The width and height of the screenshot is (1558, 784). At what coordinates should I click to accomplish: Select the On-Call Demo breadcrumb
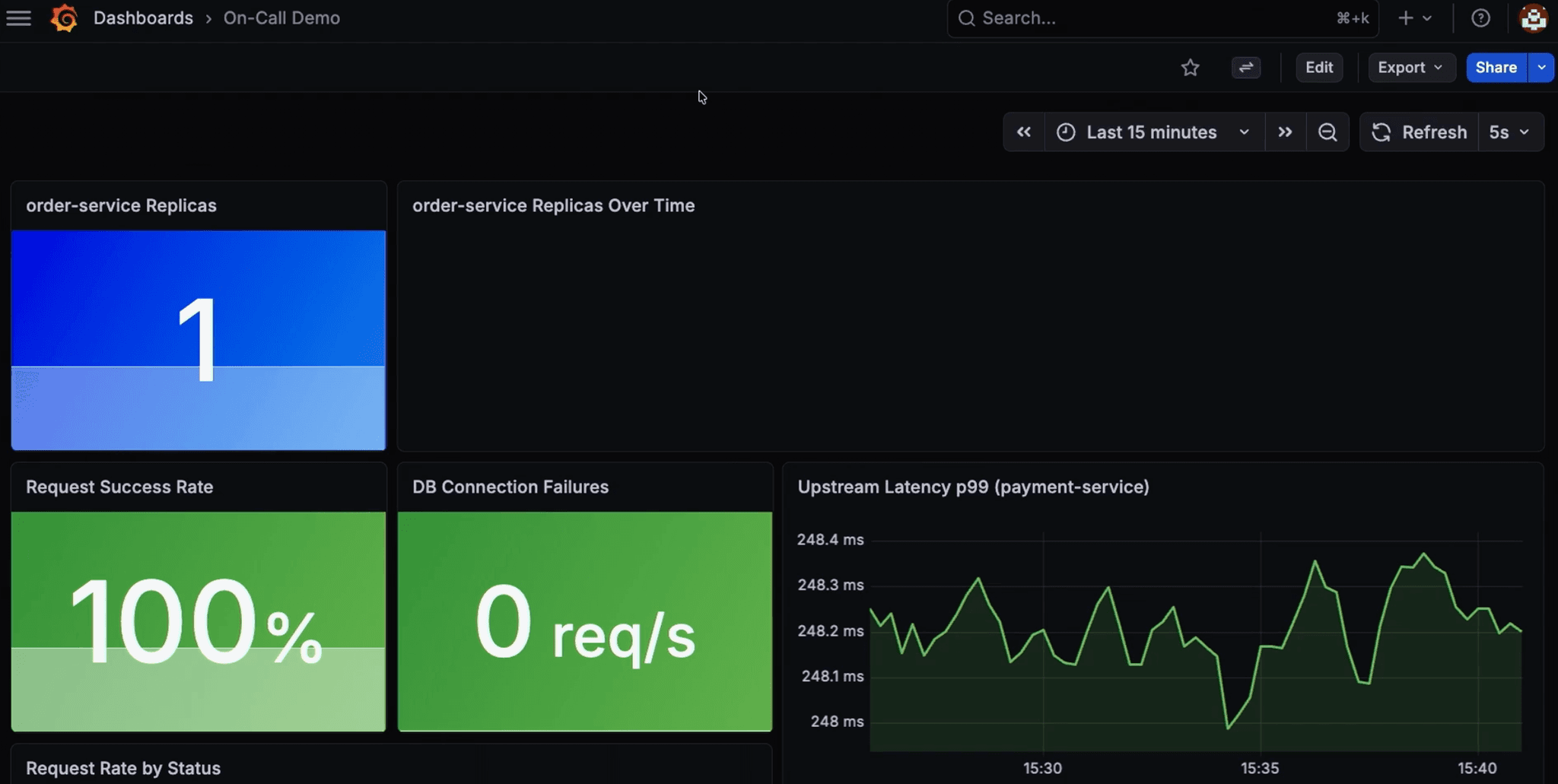[281, 17]
